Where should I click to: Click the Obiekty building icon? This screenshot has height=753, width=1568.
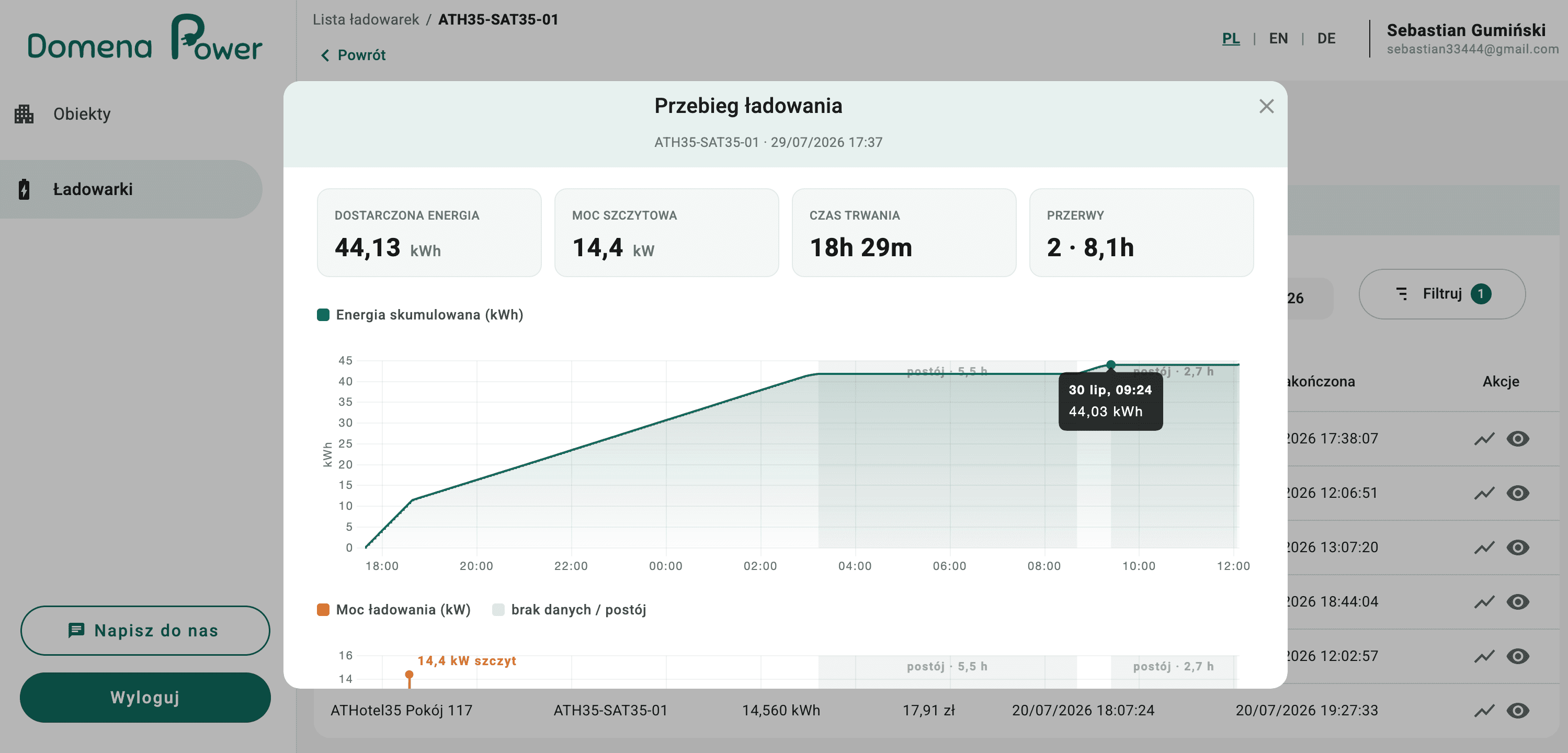[x=24, y=114]
